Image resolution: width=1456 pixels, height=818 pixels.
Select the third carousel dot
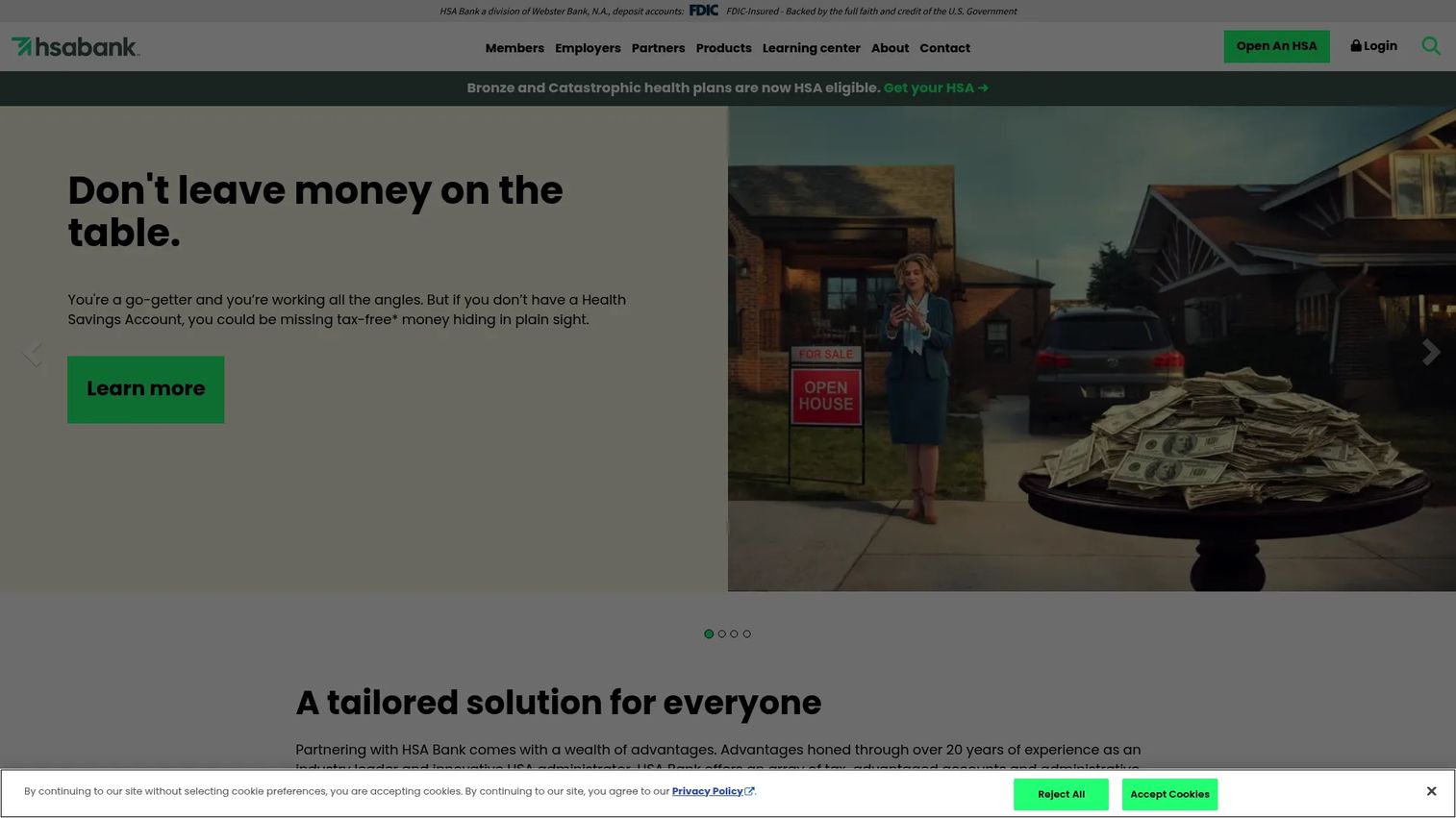tap(734, 634)
